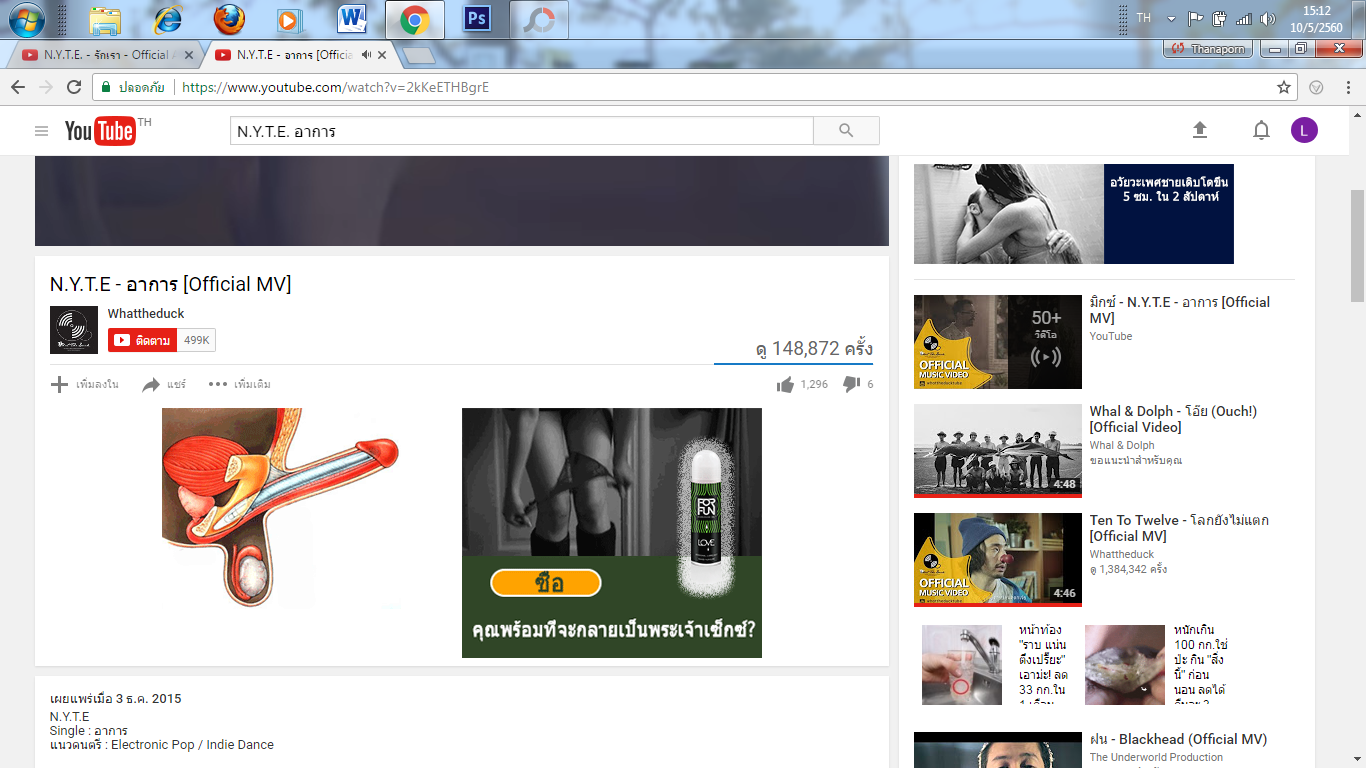Select the N.Y.T.E - อาการ tab
The image size is (1366, 768).
(294, 55)
